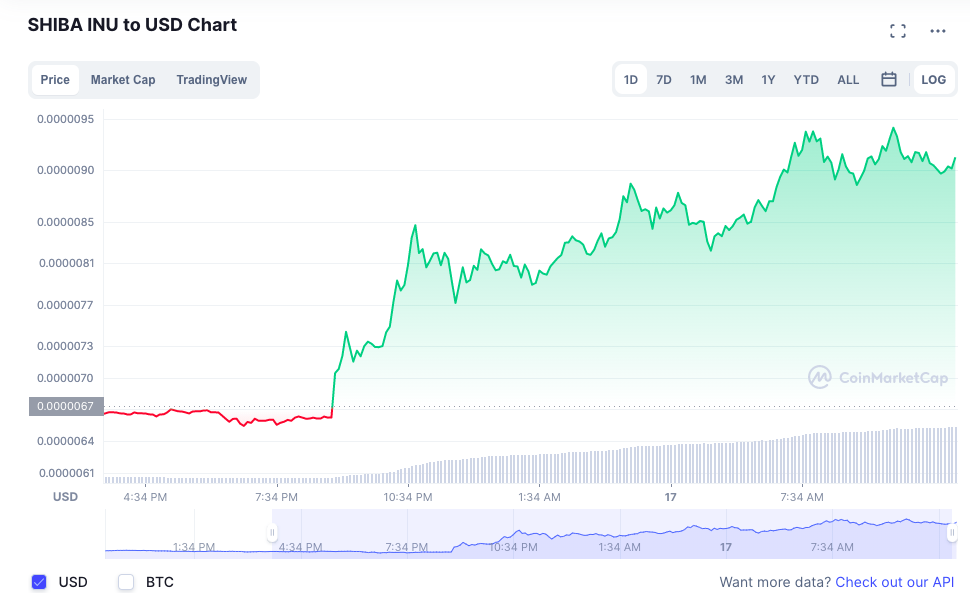
Task: Click the 0.0000085 y-axis label
Action: pos(66,222)
